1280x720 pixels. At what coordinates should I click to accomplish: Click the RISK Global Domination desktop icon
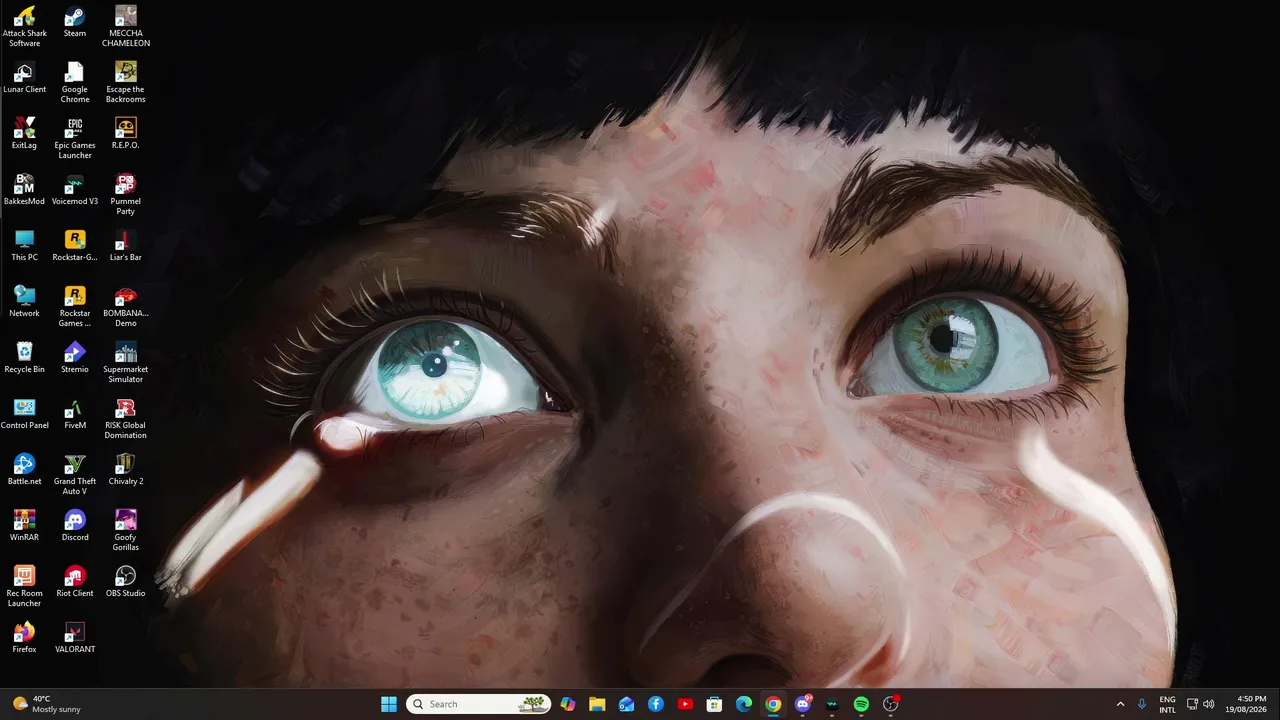tap(126, 419)
